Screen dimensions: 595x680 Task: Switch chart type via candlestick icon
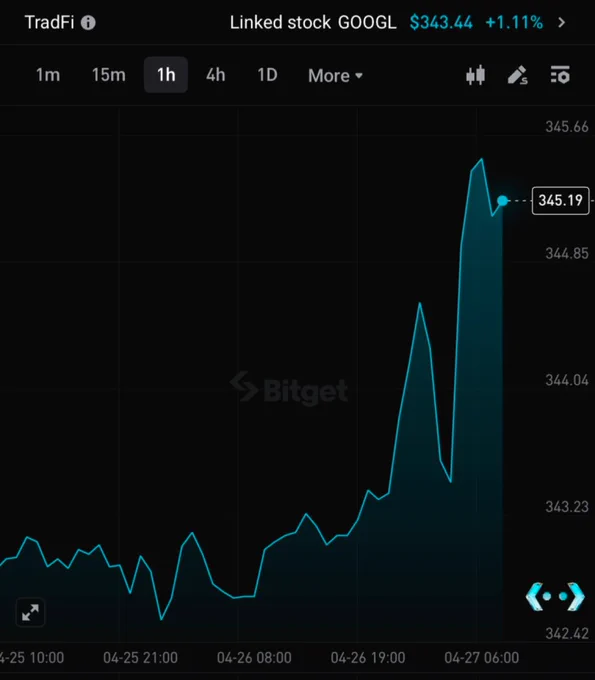pos(475,75)
